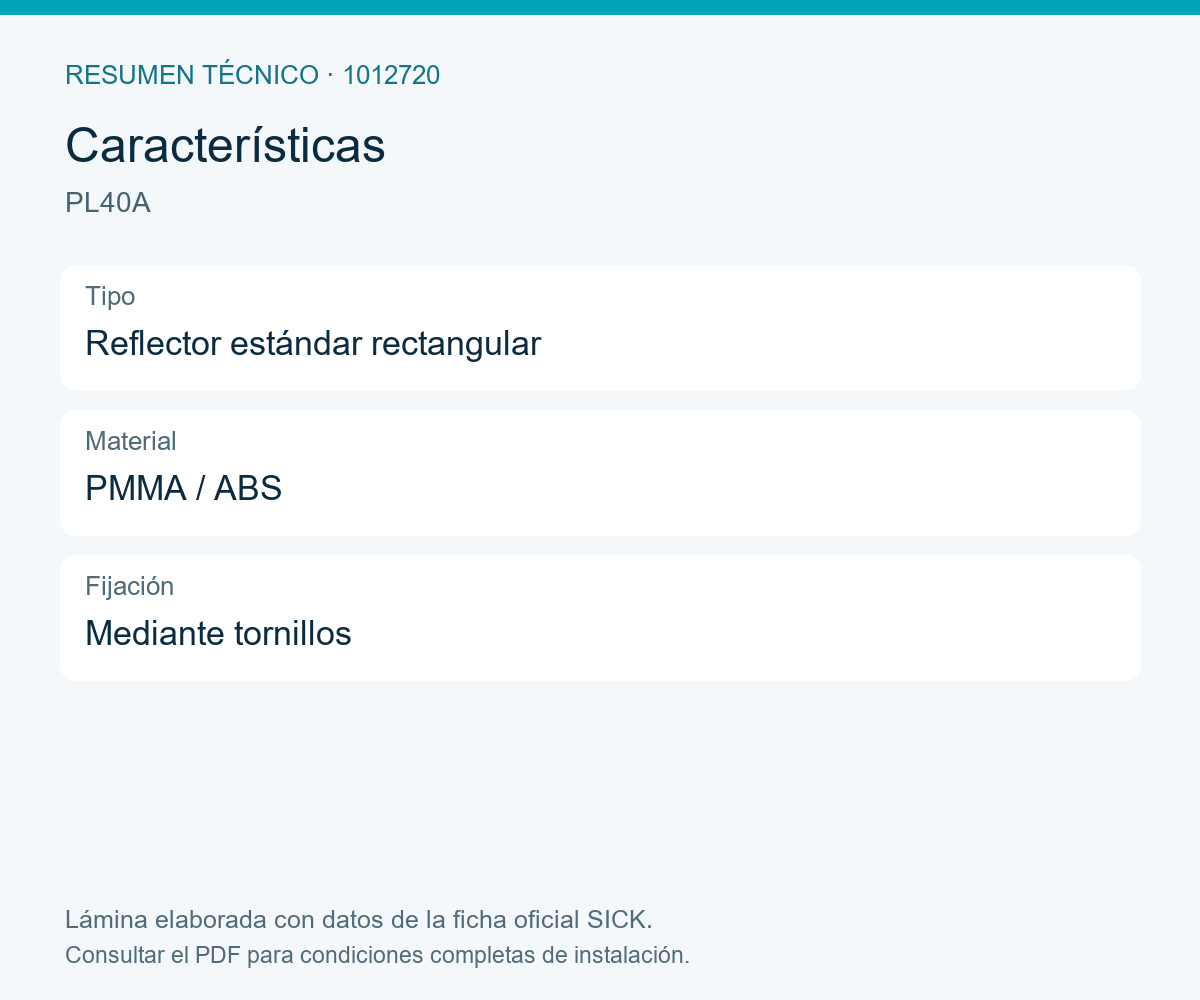Click the Tipo label
1200x1000 pixels.
point(110,296)
